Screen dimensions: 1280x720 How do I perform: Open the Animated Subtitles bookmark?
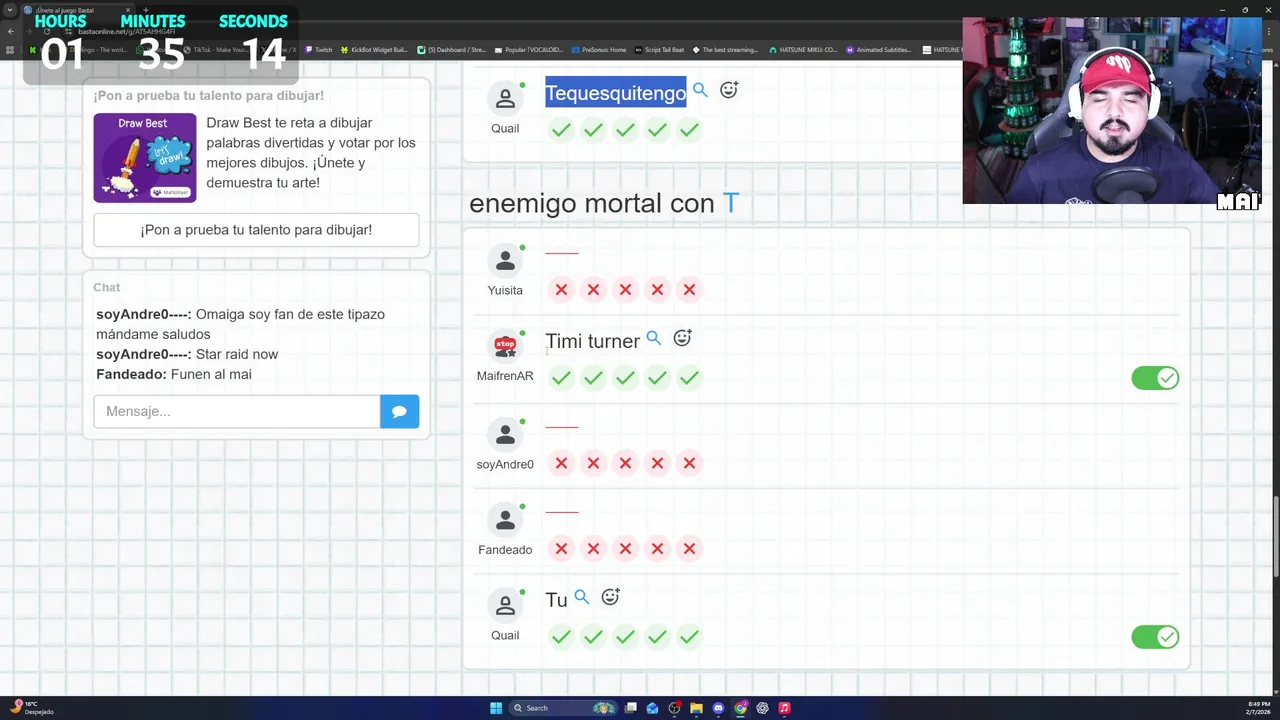click(x=879, y=49)
